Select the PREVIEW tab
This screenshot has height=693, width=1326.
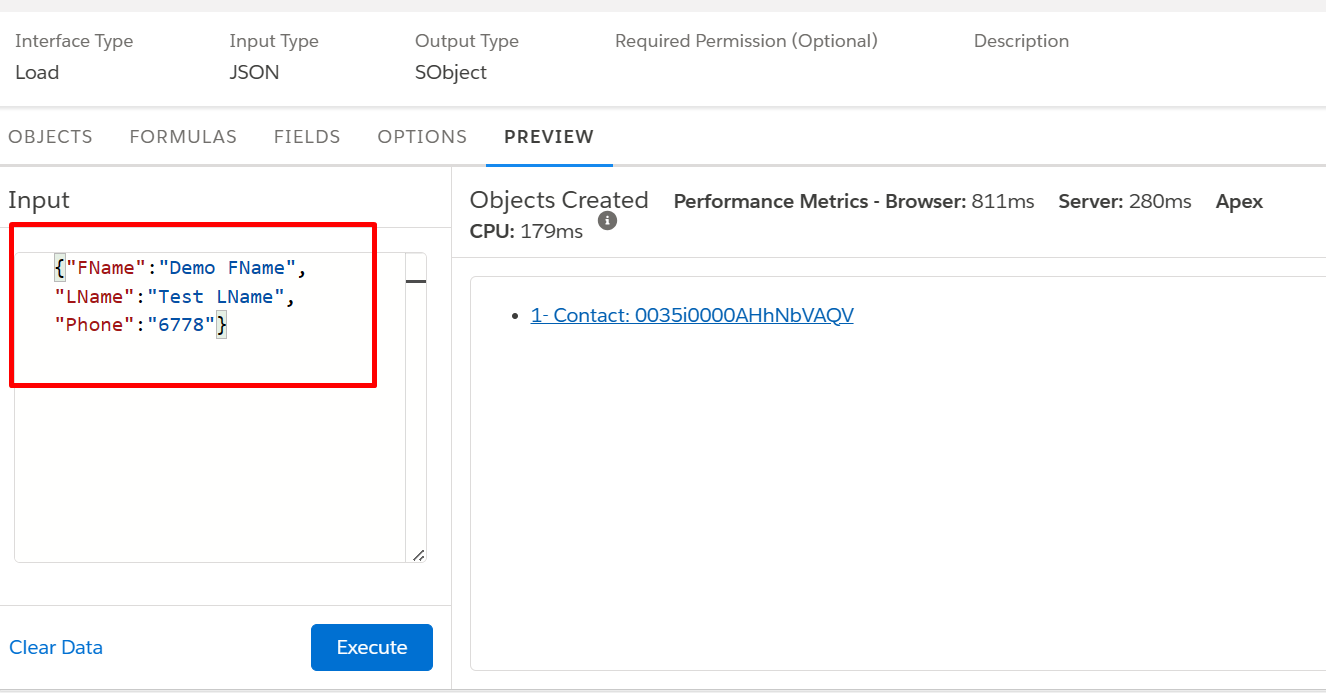(x=548, y=136)
